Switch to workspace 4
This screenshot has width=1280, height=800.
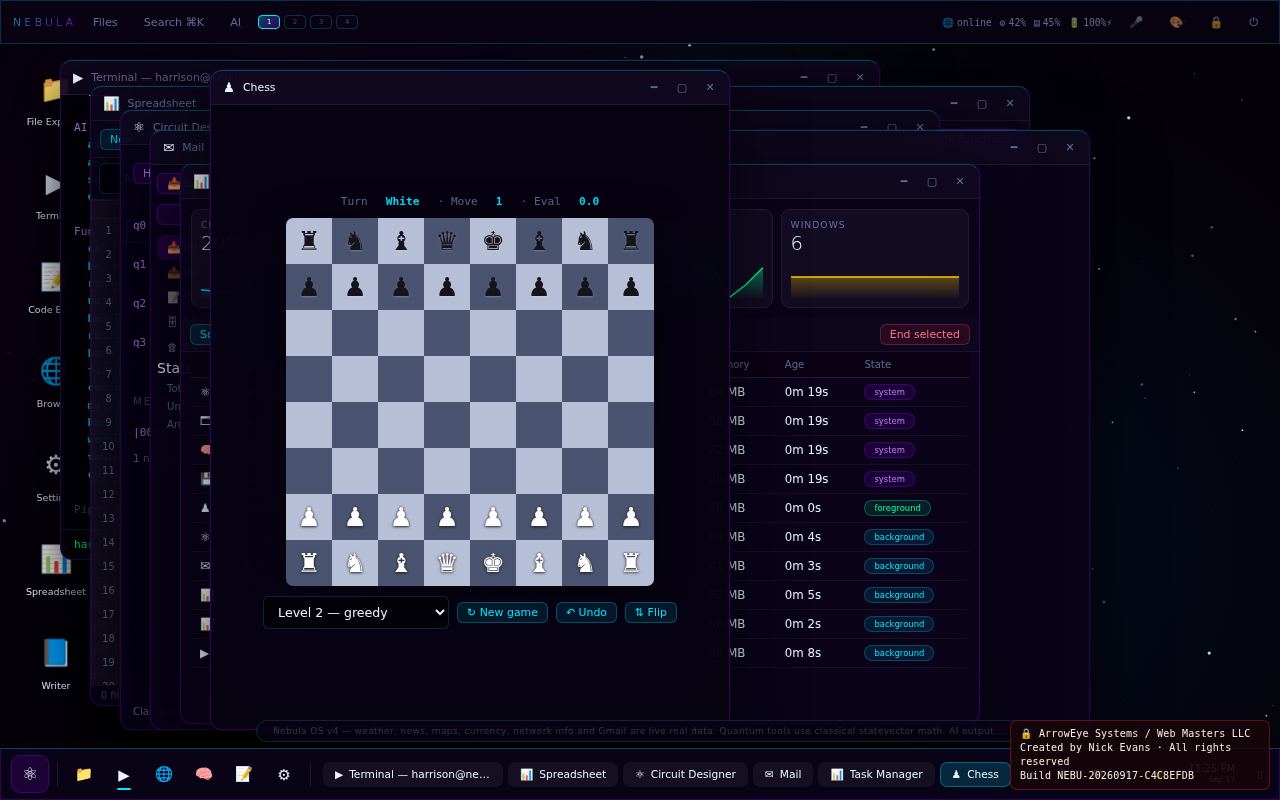point(347,22)
